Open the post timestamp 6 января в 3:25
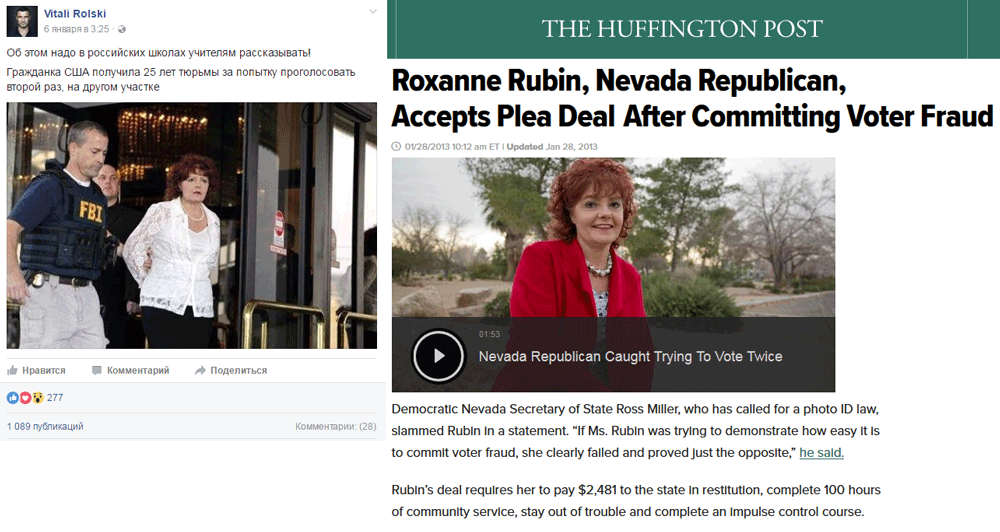The height and width of the screenshot is (532, 1000). (77, 29)
